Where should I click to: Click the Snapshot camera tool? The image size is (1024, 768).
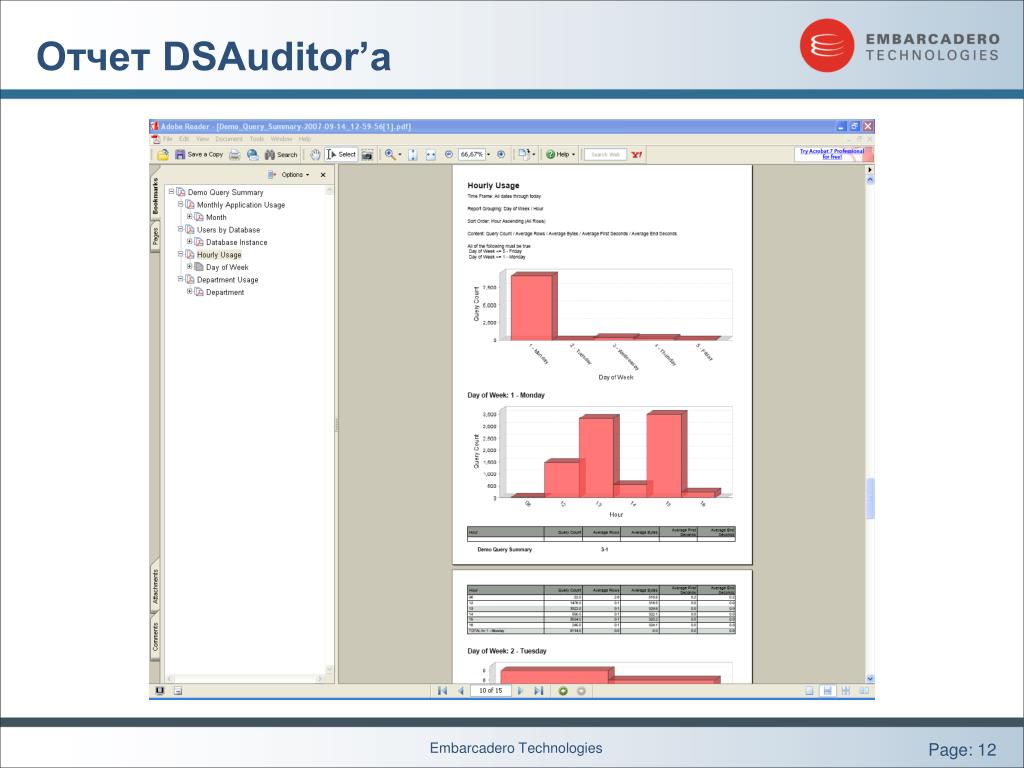coord(368,155)
